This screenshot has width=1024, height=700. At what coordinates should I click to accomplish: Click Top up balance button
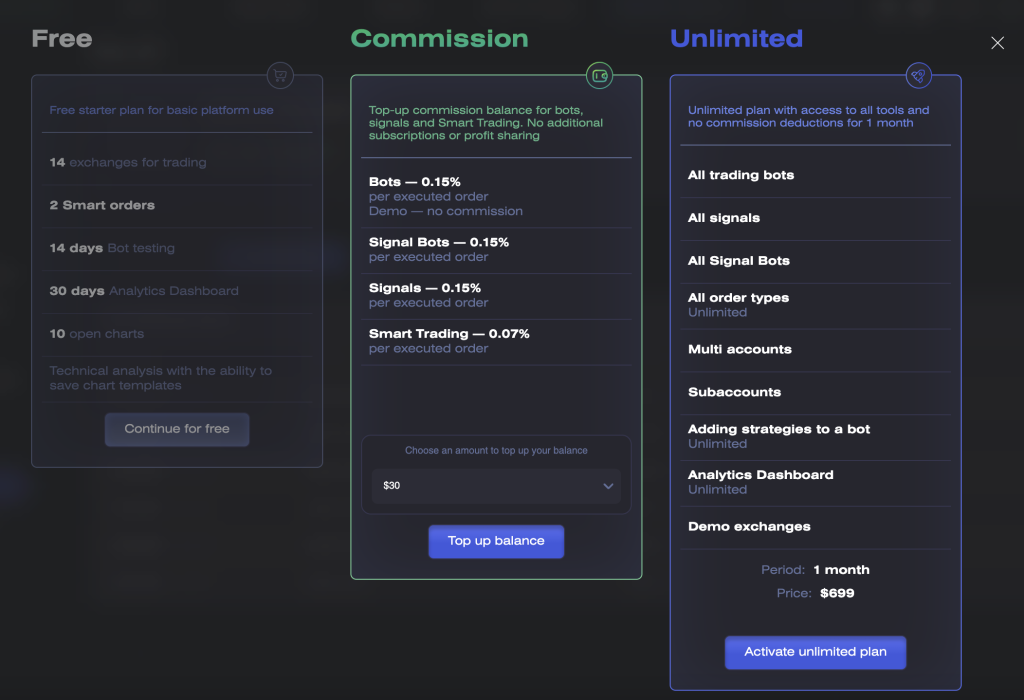[x=496, y=541]
